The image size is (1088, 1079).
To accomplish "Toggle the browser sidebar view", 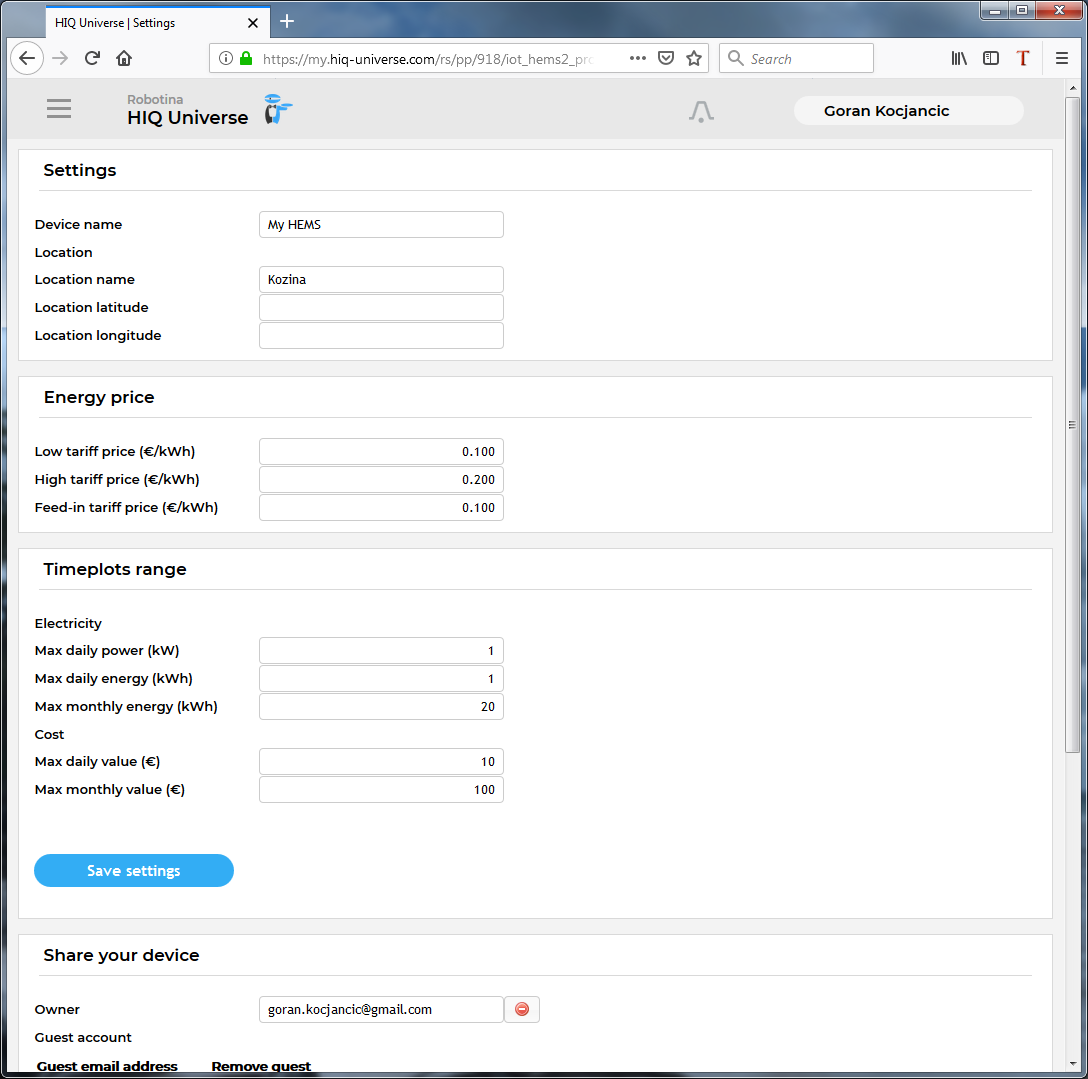I will pos(991,59).
